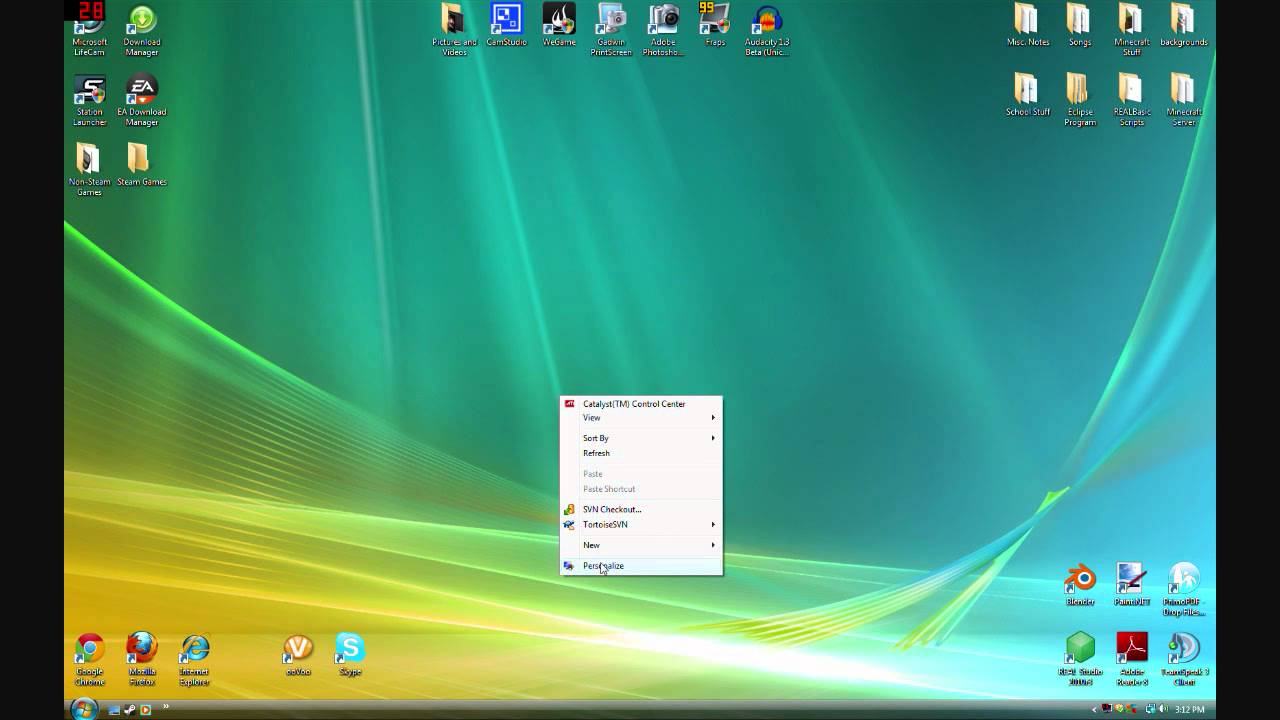Viewport: 1280px width, 720px height.
Task: Open the Windows Start orb
Action: tap(84, 709)
